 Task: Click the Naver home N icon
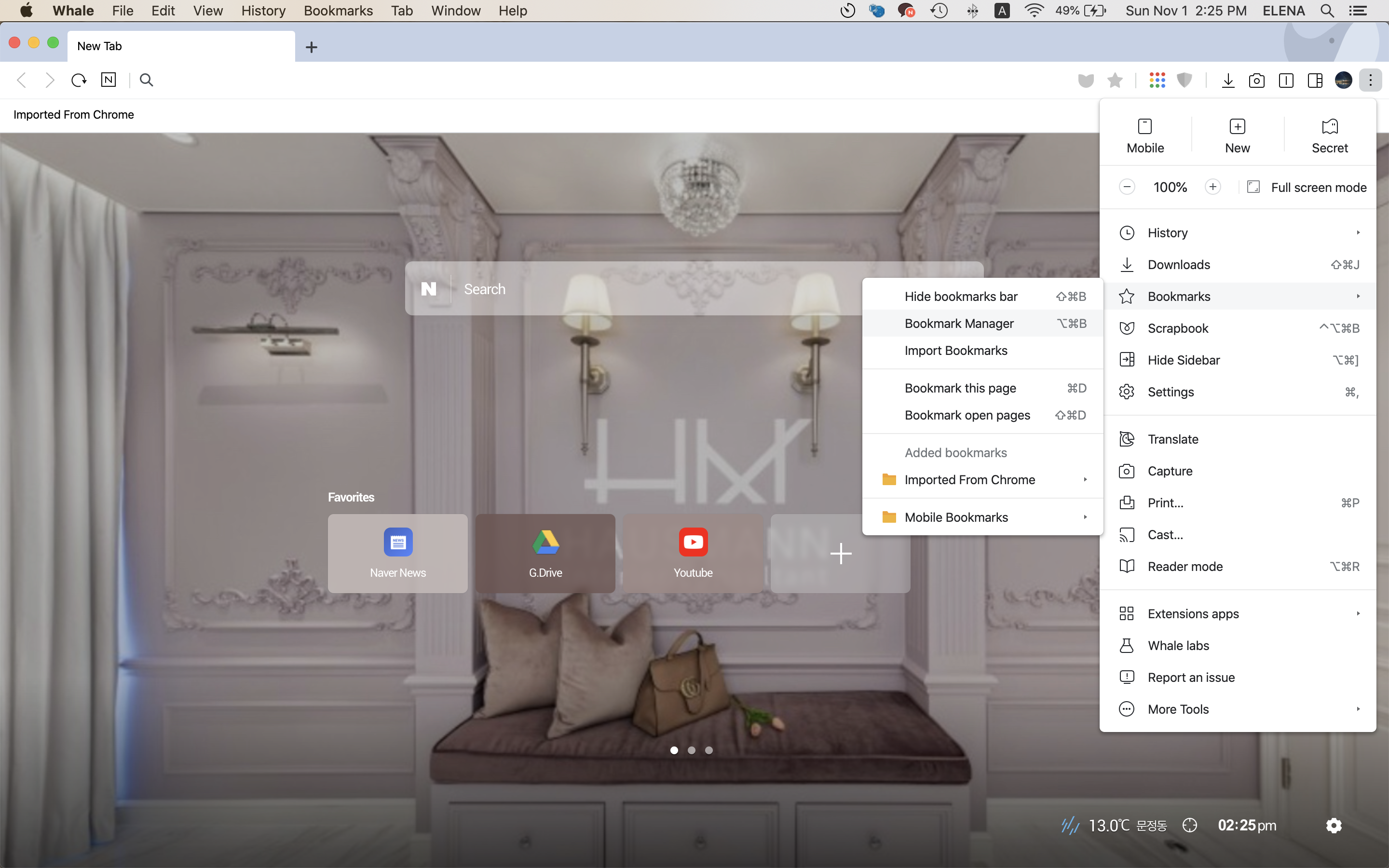[109, 80]
